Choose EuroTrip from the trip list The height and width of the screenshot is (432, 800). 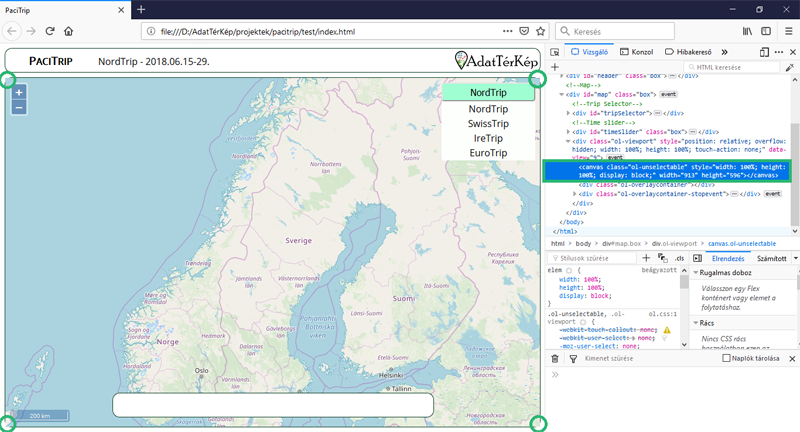tap(488, 153)
